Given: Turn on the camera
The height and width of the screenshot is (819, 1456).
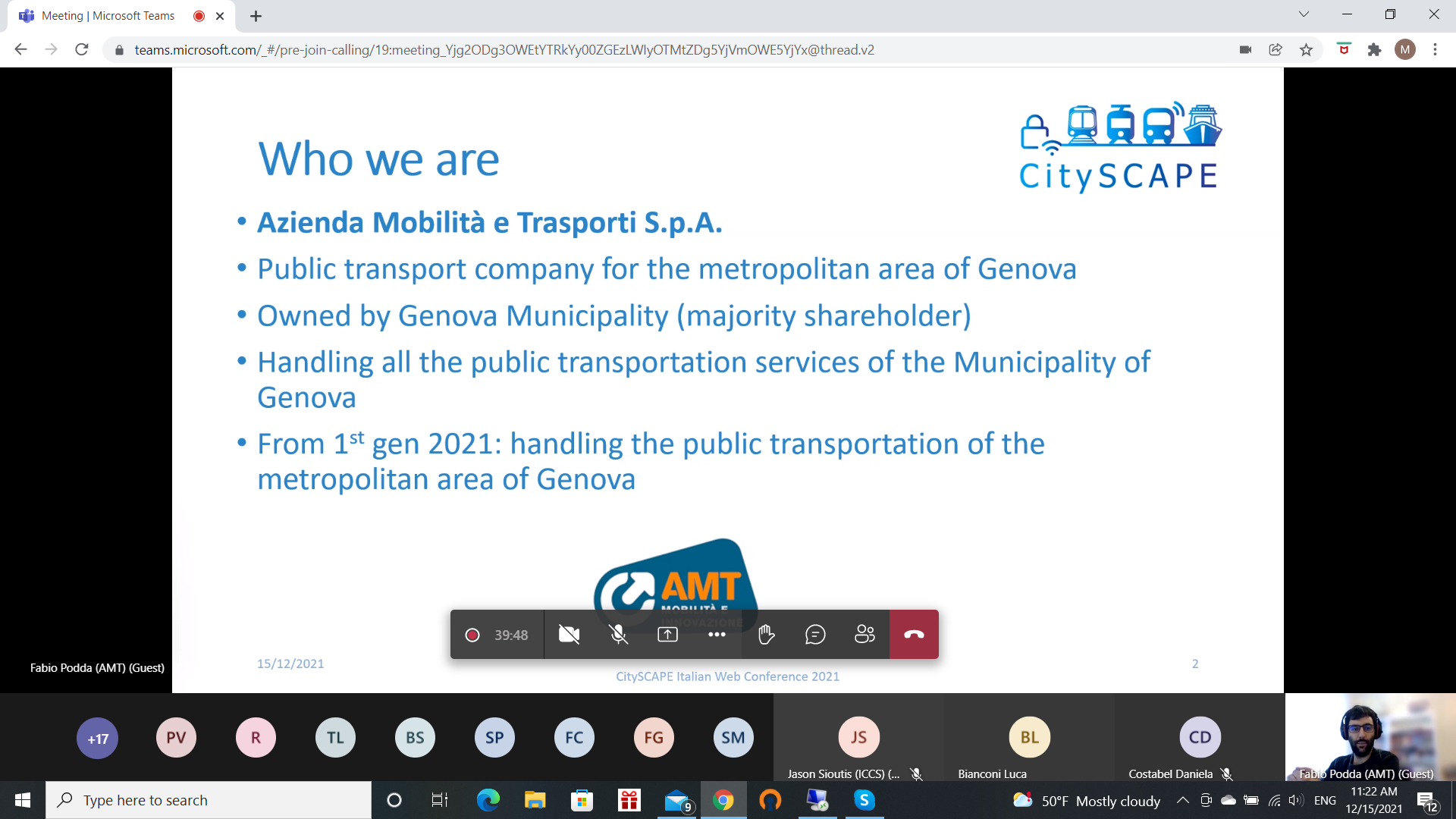Looking at the screenshot, I should 569,635.
